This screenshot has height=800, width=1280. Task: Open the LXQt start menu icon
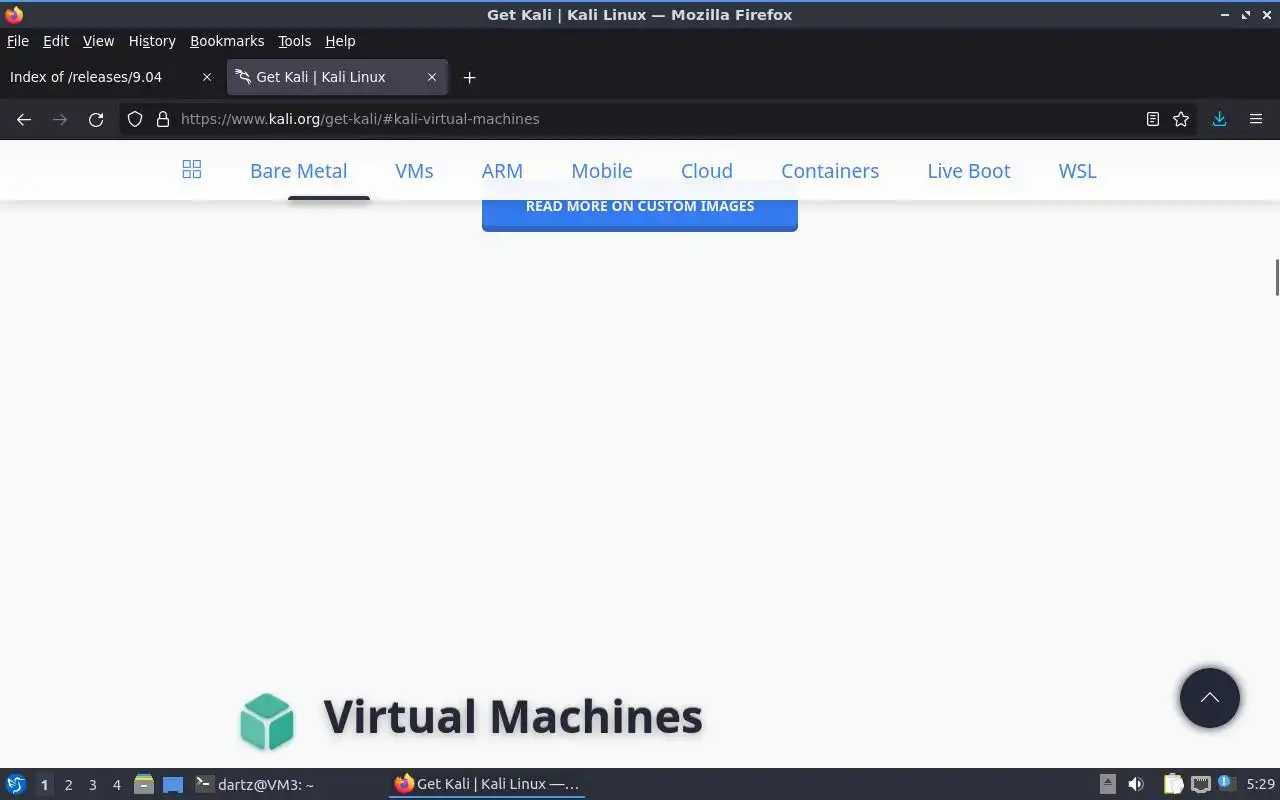pos(16,784)
